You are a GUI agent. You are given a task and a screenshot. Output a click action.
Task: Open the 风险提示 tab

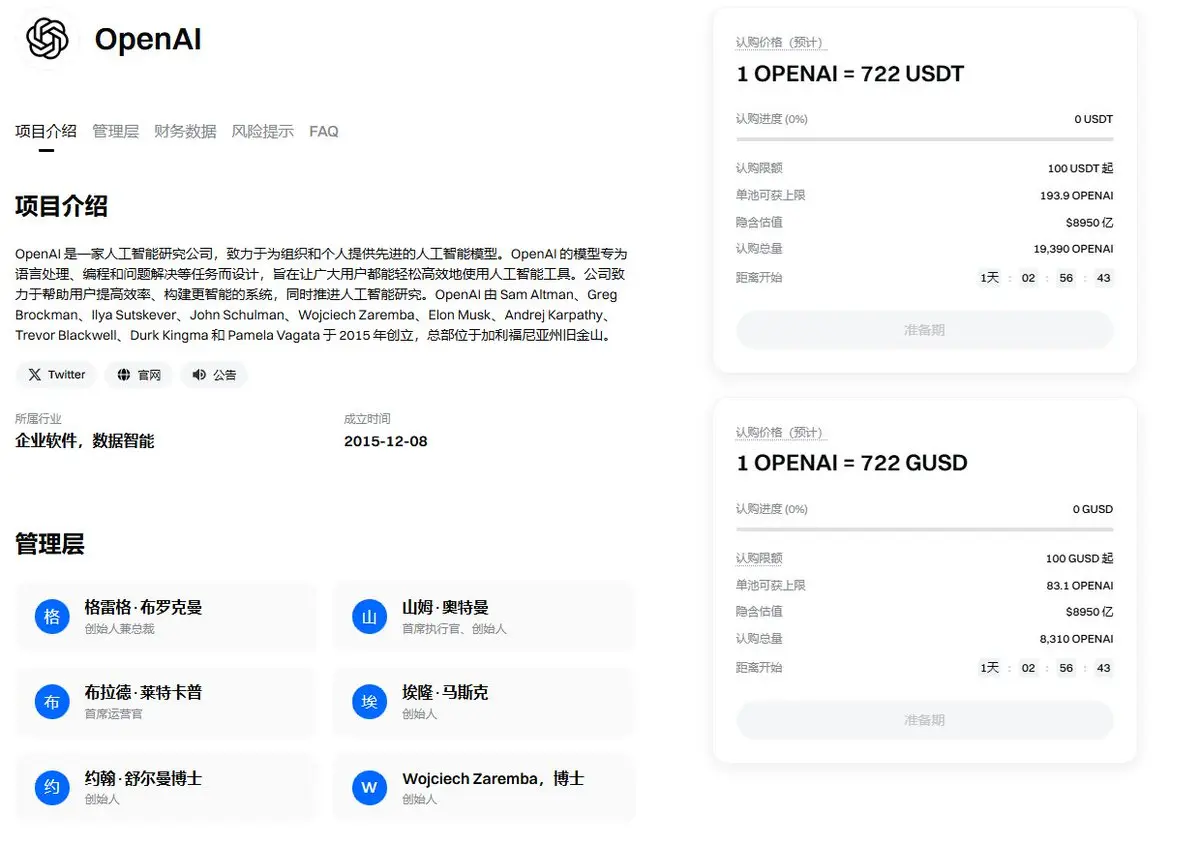(263, 131)
